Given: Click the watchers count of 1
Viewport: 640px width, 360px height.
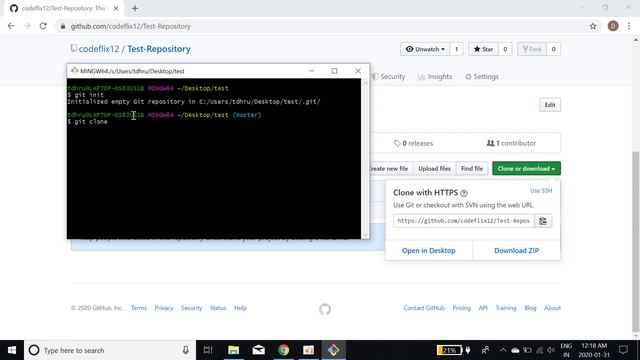Looking at the screenshot, I should (x=456, y=49).
